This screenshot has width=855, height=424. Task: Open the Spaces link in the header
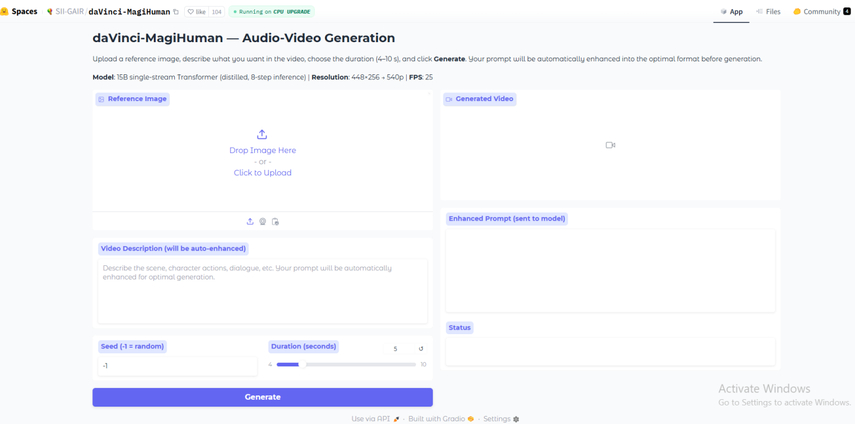[25, 11]
